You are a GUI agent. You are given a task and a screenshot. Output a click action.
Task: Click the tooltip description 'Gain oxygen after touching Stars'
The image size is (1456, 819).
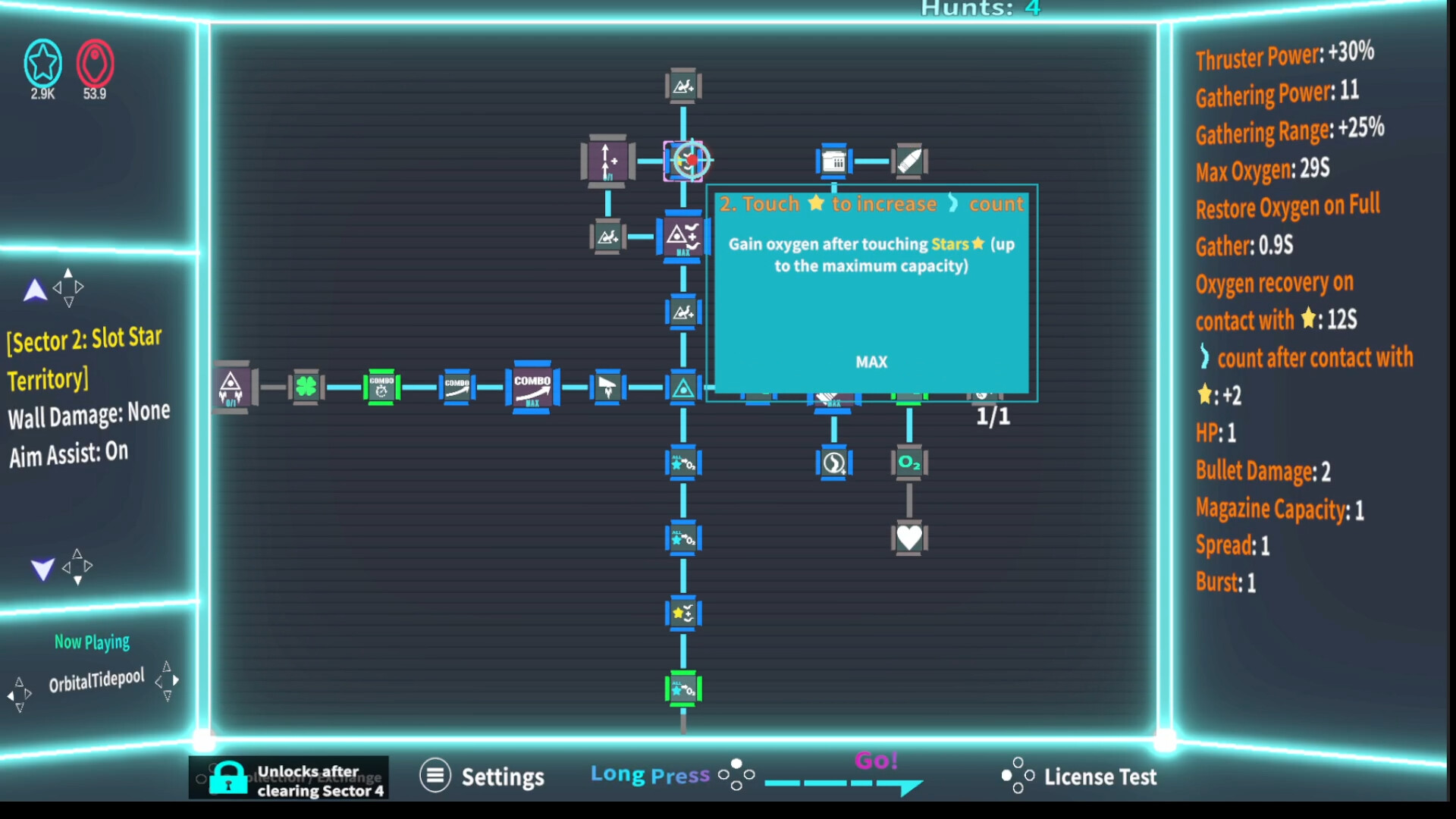[871, 255]
